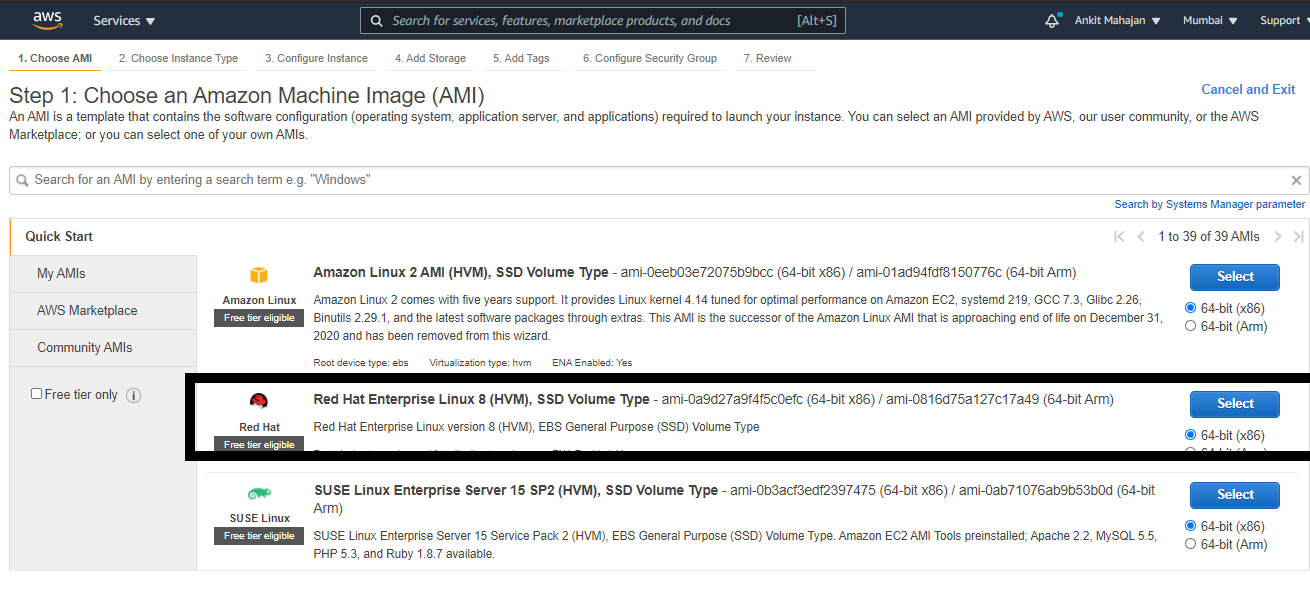Click Search by Systems Manager parameter link

(x=1210, y=205)
